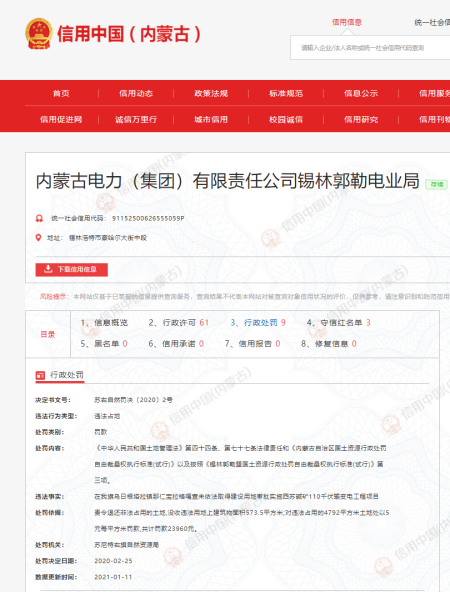This screenshot has width=450, height=592.
Task: Go to 城市信用 menu link
Action: (x=211, y=119)
